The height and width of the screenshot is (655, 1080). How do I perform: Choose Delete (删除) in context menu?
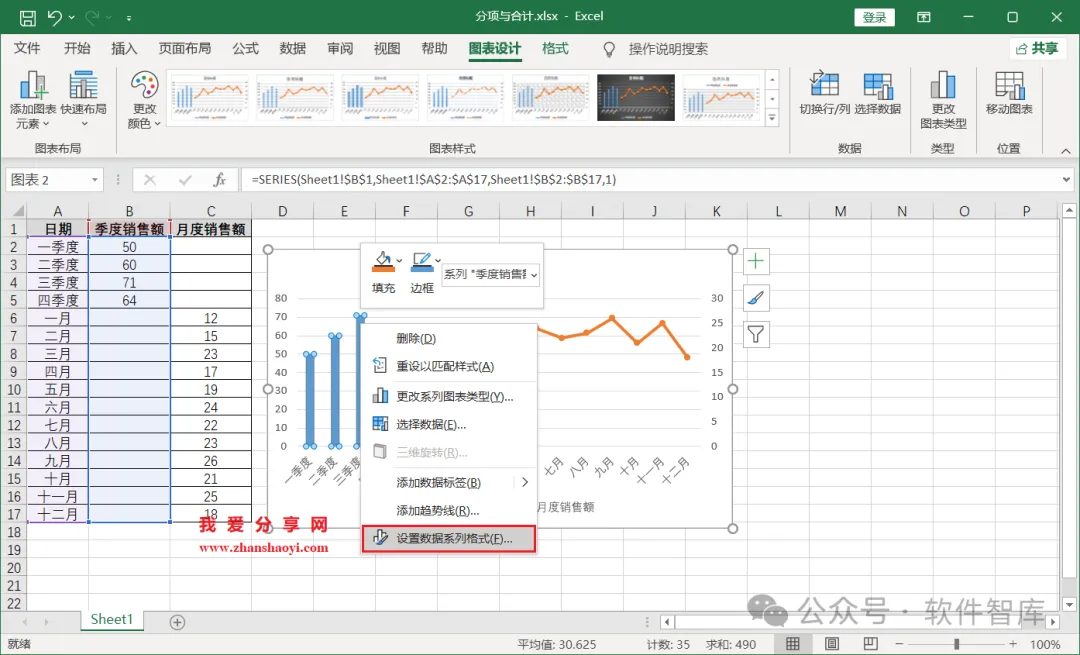(449, 338)
